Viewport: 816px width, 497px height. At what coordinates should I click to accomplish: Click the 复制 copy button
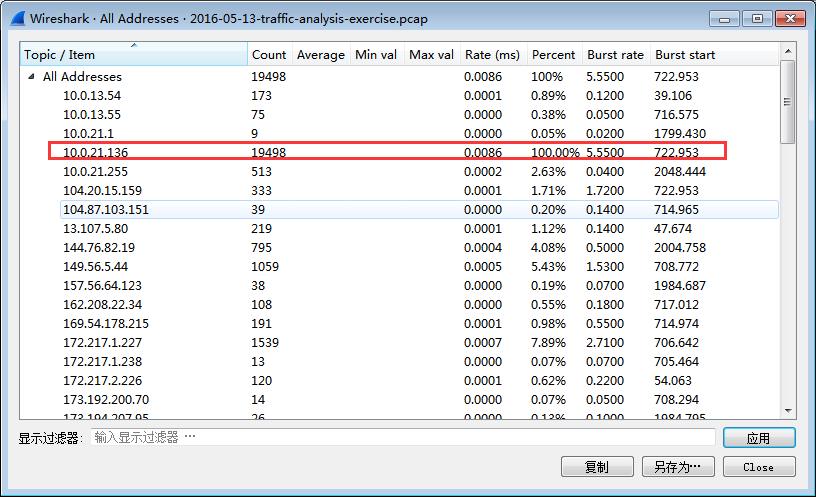597,467
